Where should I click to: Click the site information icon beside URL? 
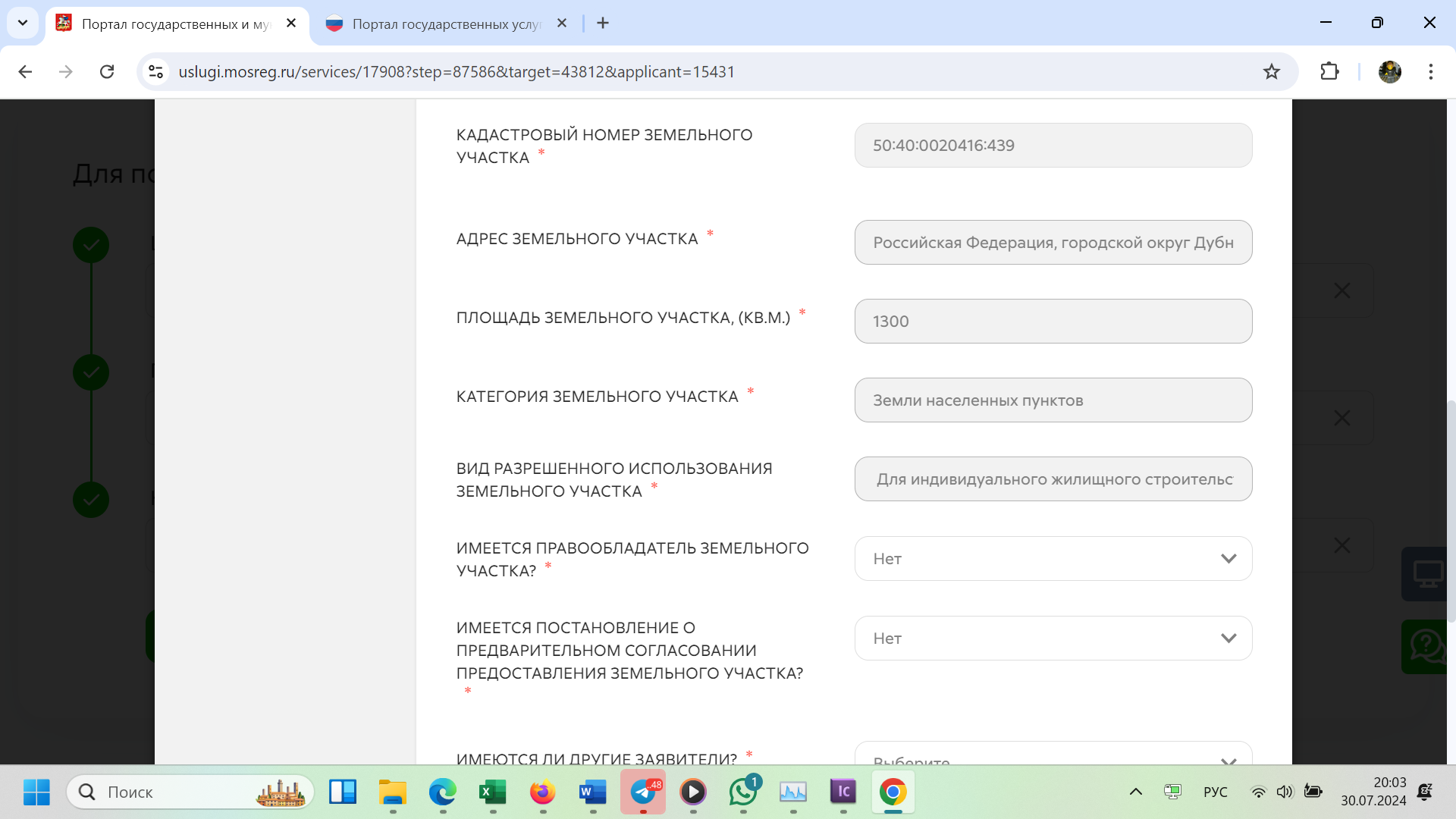pos(156,72)
